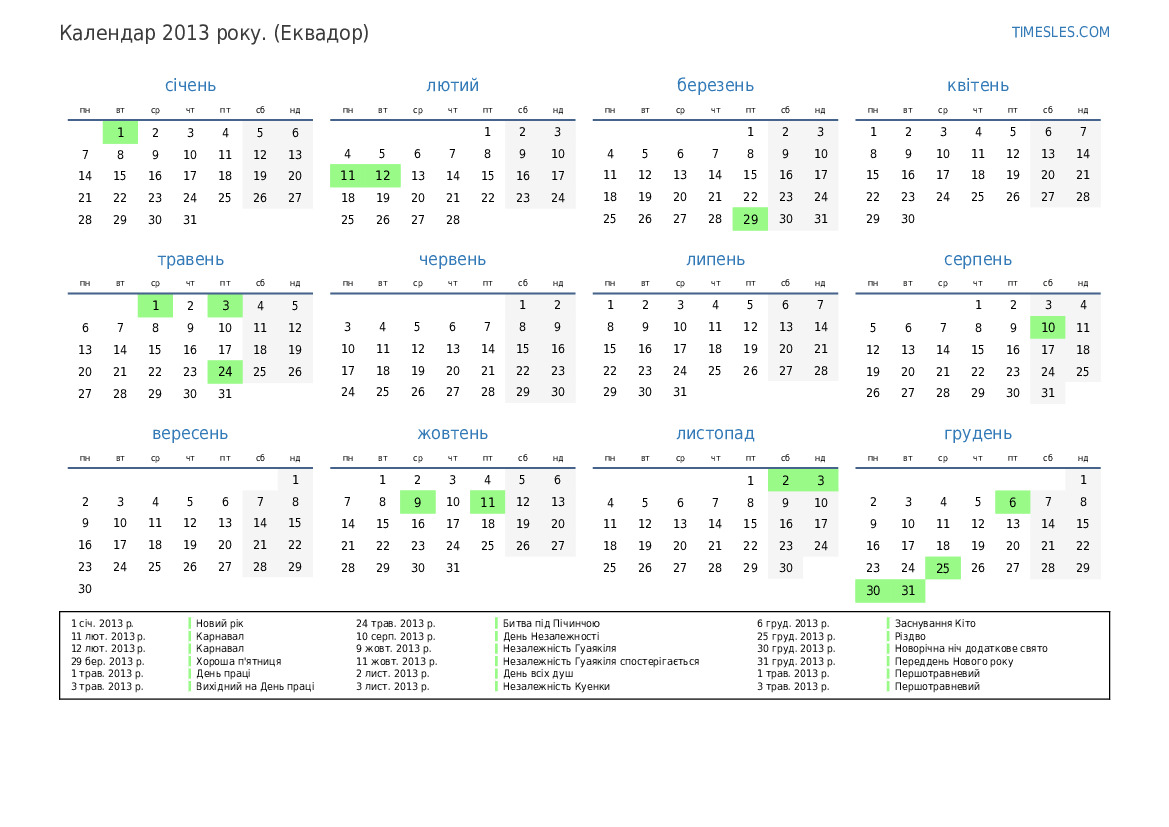Click the Новий рік legend entry
This screenshot has width=1169, height=827.
click(x=219, y=623)
